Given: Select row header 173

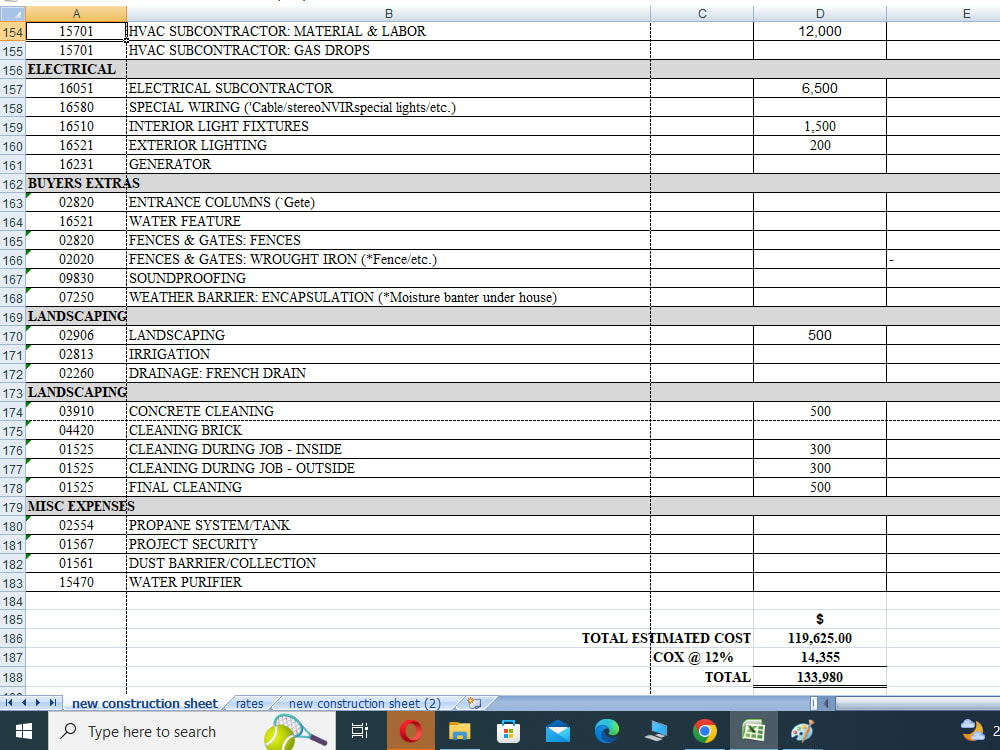Looking at the screenshot, I should click(12, 393).
